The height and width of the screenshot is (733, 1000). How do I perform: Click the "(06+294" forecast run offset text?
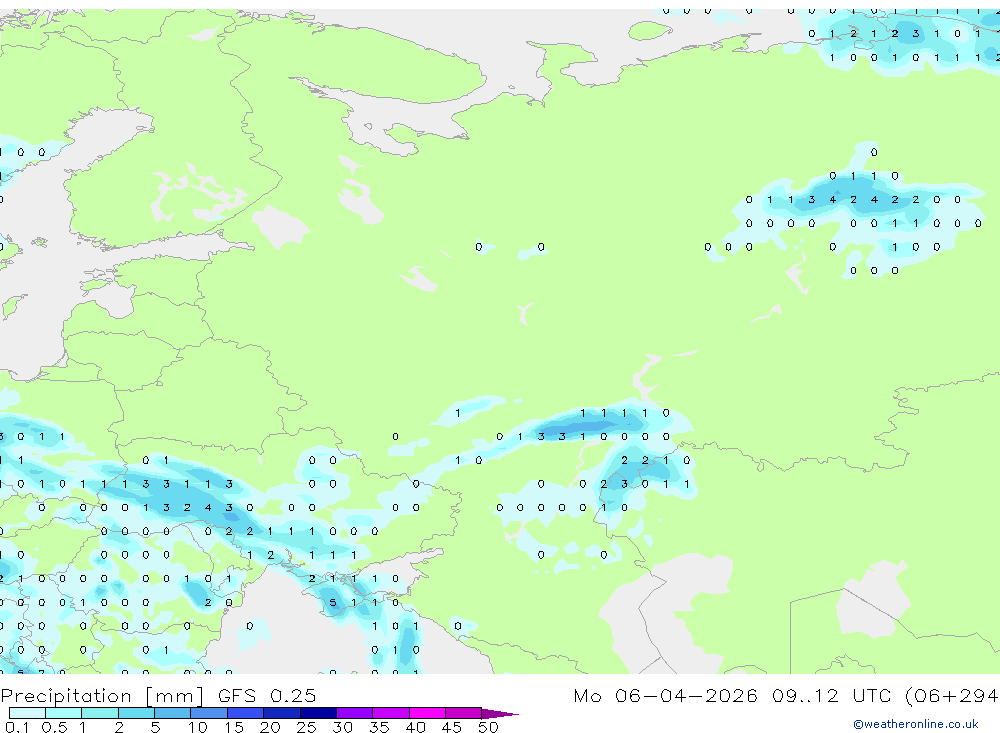(950, 695)
